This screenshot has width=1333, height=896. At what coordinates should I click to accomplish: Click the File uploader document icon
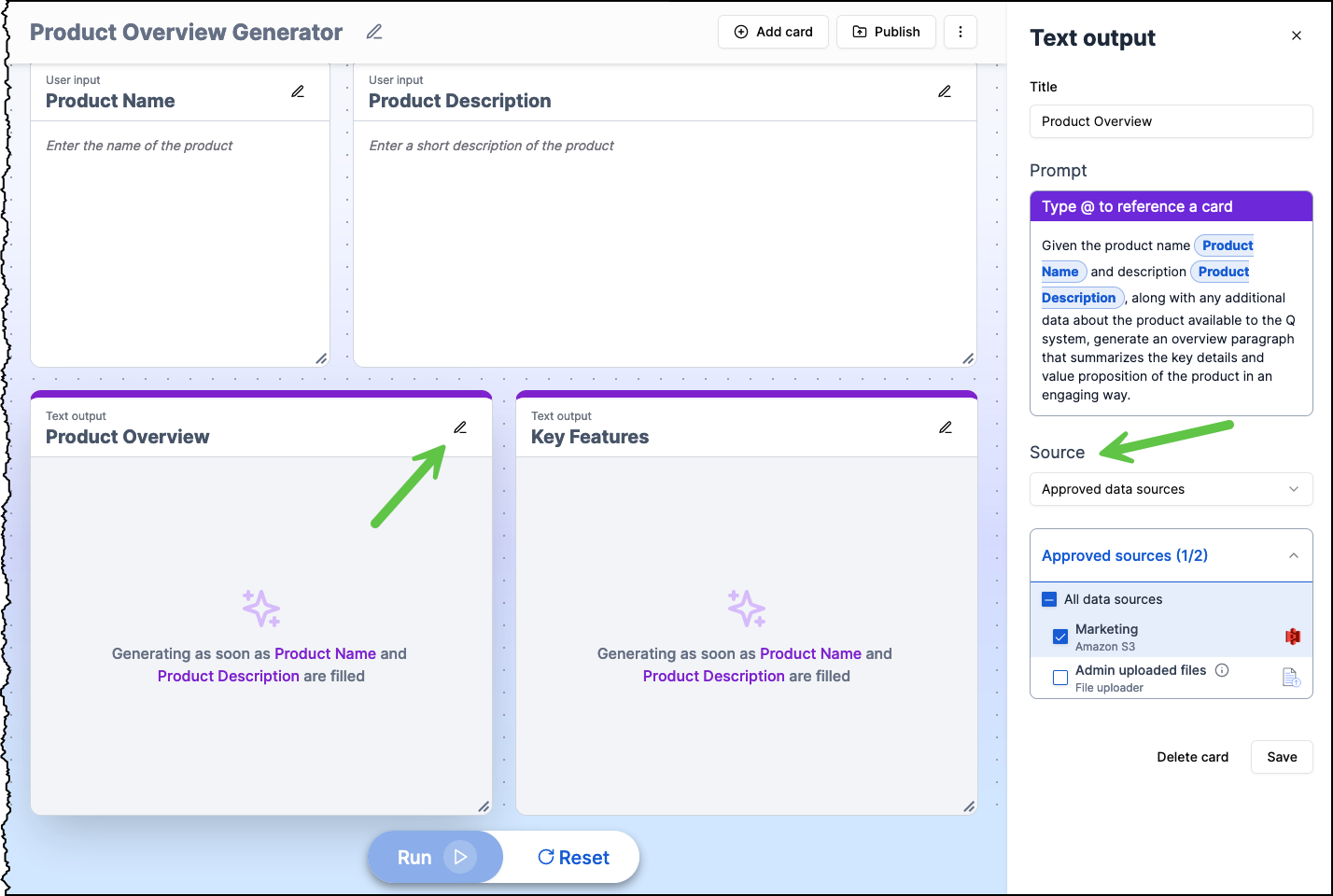[x=1292, y=678]
